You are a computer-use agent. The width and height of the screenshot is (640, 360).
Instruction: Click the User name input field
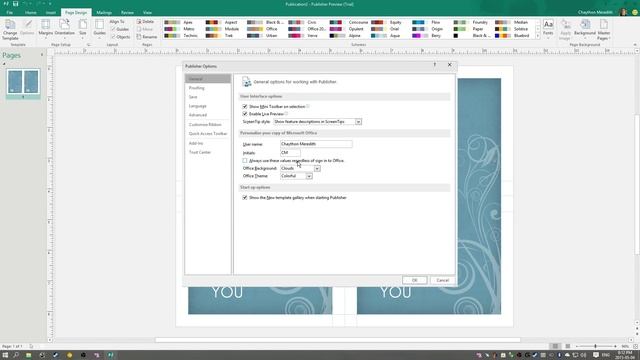[x=316, y=144]
